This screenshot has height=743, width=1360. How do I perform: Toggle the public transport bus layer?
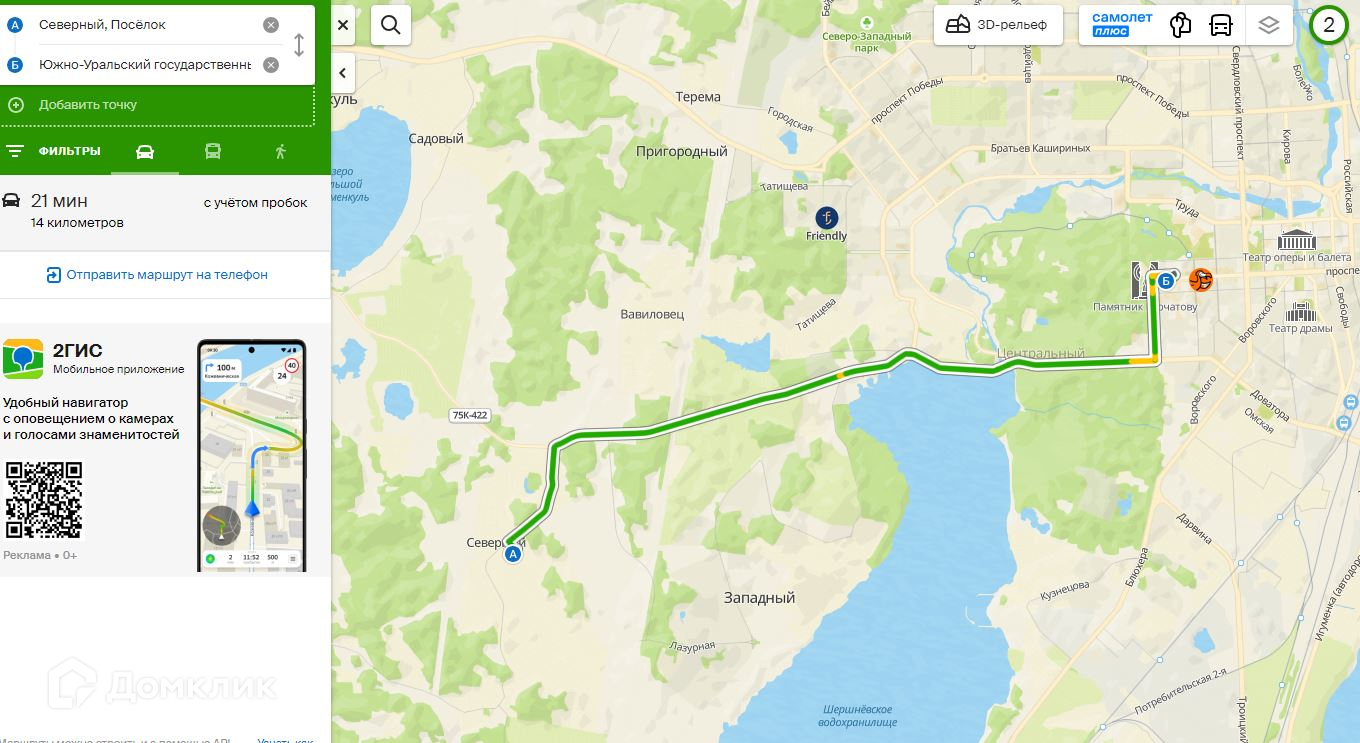pos(1221,25)
